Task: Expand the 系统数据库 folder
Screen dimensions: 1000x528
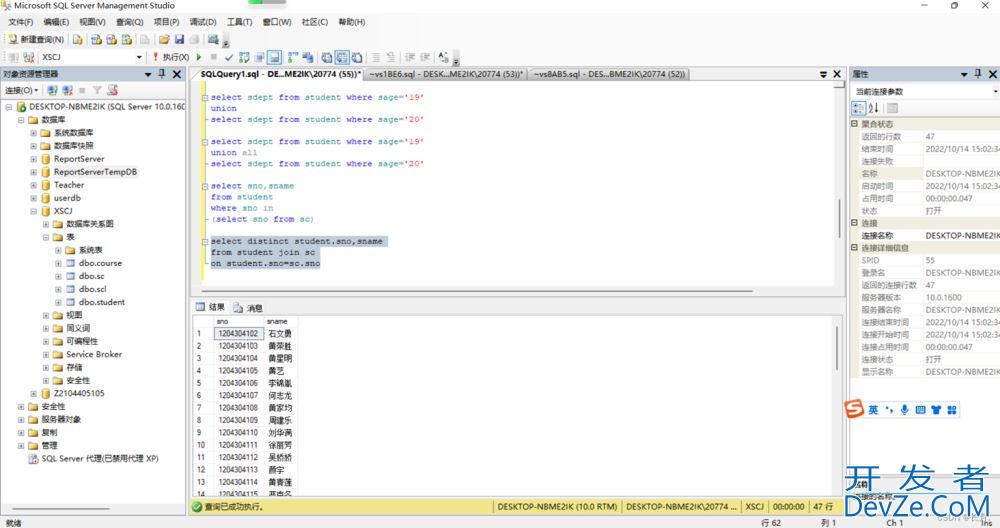Action: (x=33, y=133)
